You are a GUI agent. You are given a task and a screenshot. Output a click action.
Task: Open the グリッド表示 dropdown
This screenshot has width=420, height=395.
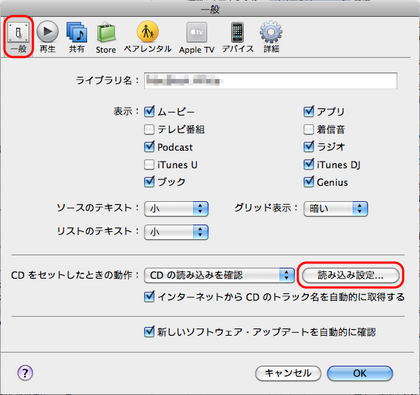[336, 209]
